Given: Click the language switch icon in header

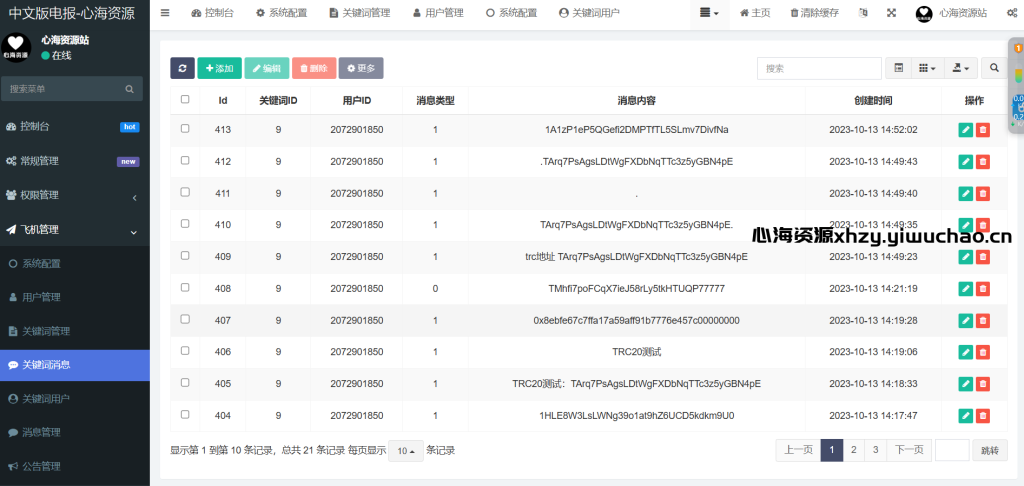Looking at the screenshot, I should (863, 12).
